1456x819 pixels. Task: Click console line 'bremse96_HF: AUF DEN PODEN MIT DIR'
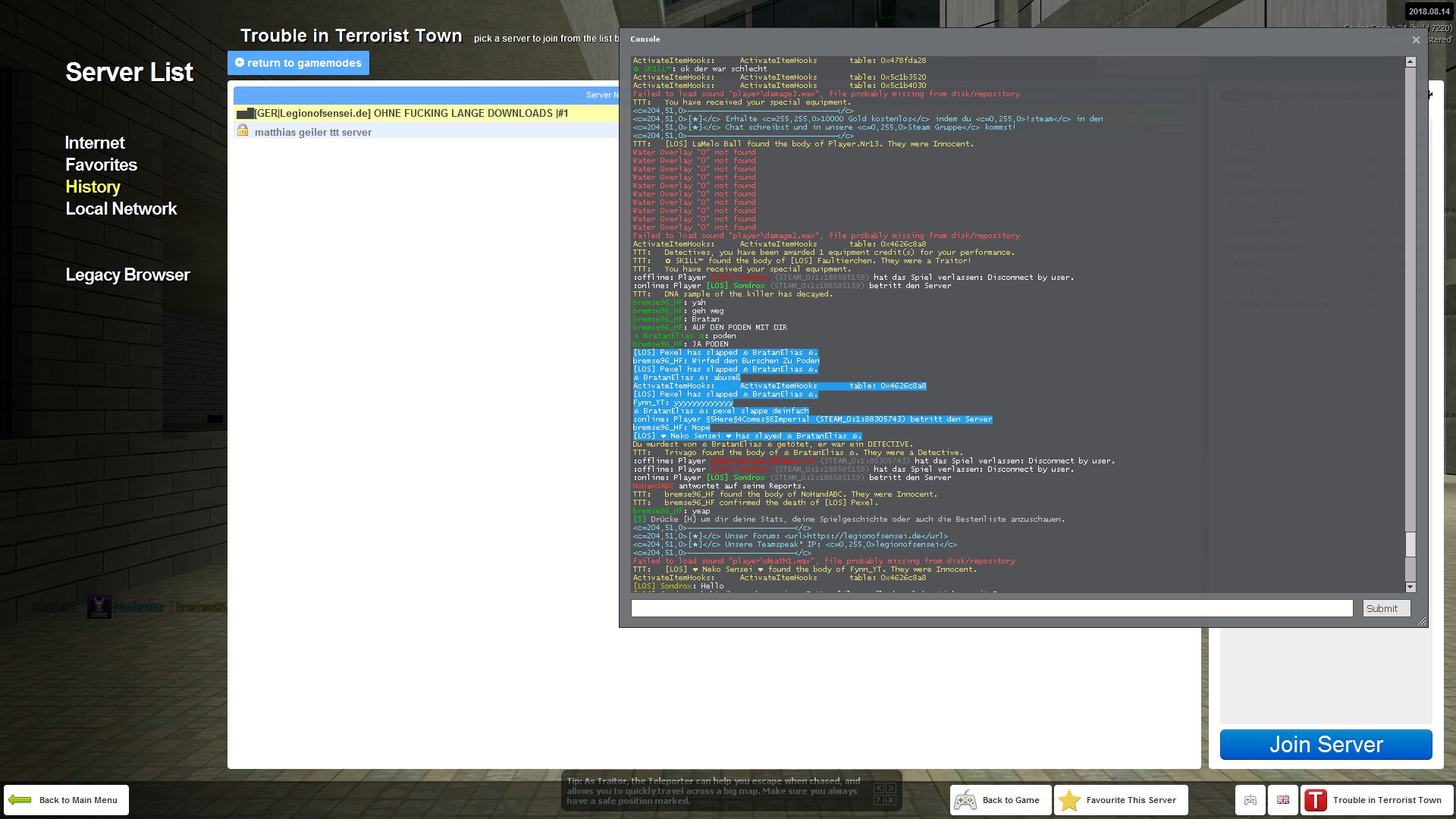tap(710, 328)
